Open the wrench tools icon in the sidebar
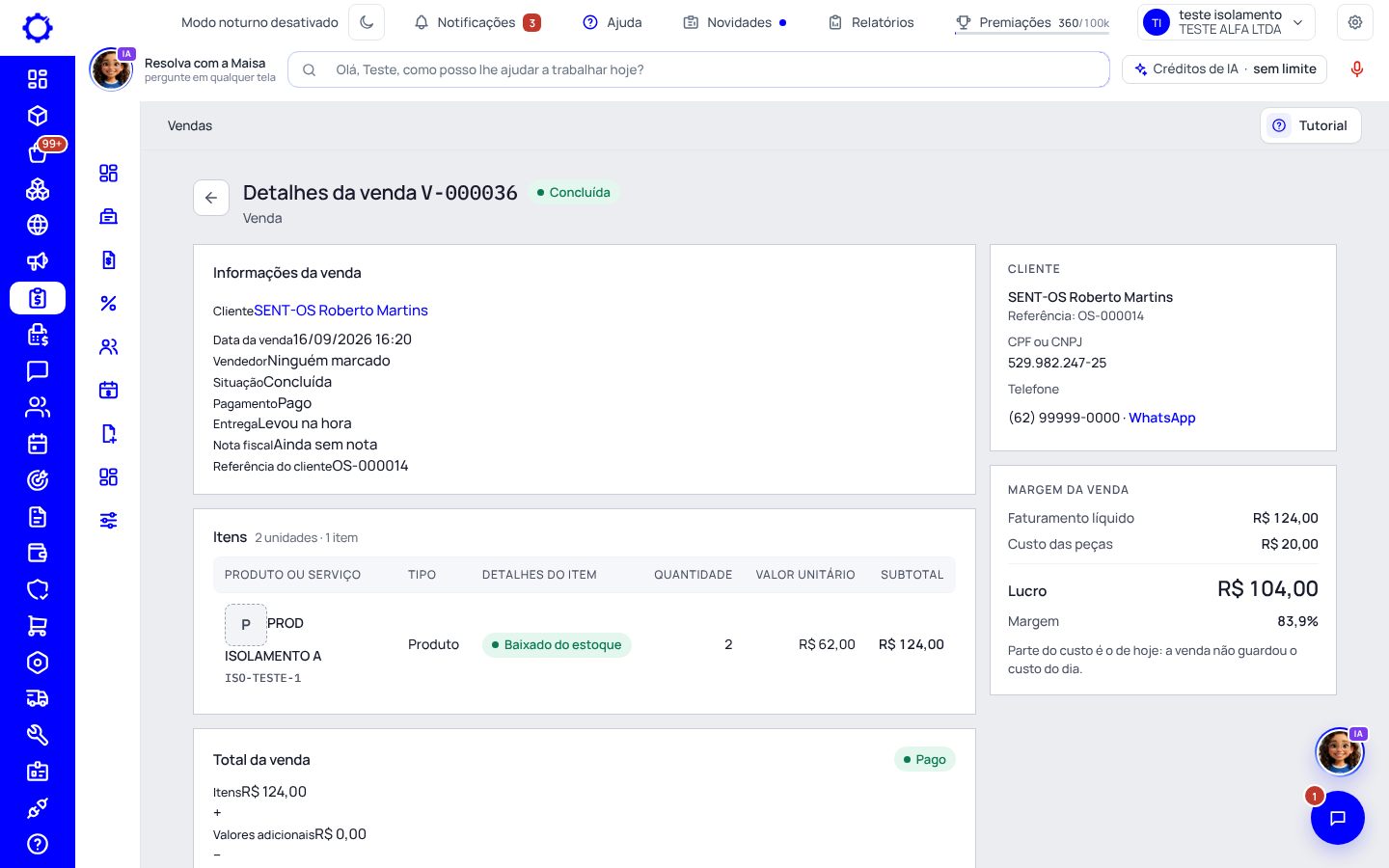Screen dimensions: 1389x868 [x=38, y=735]
